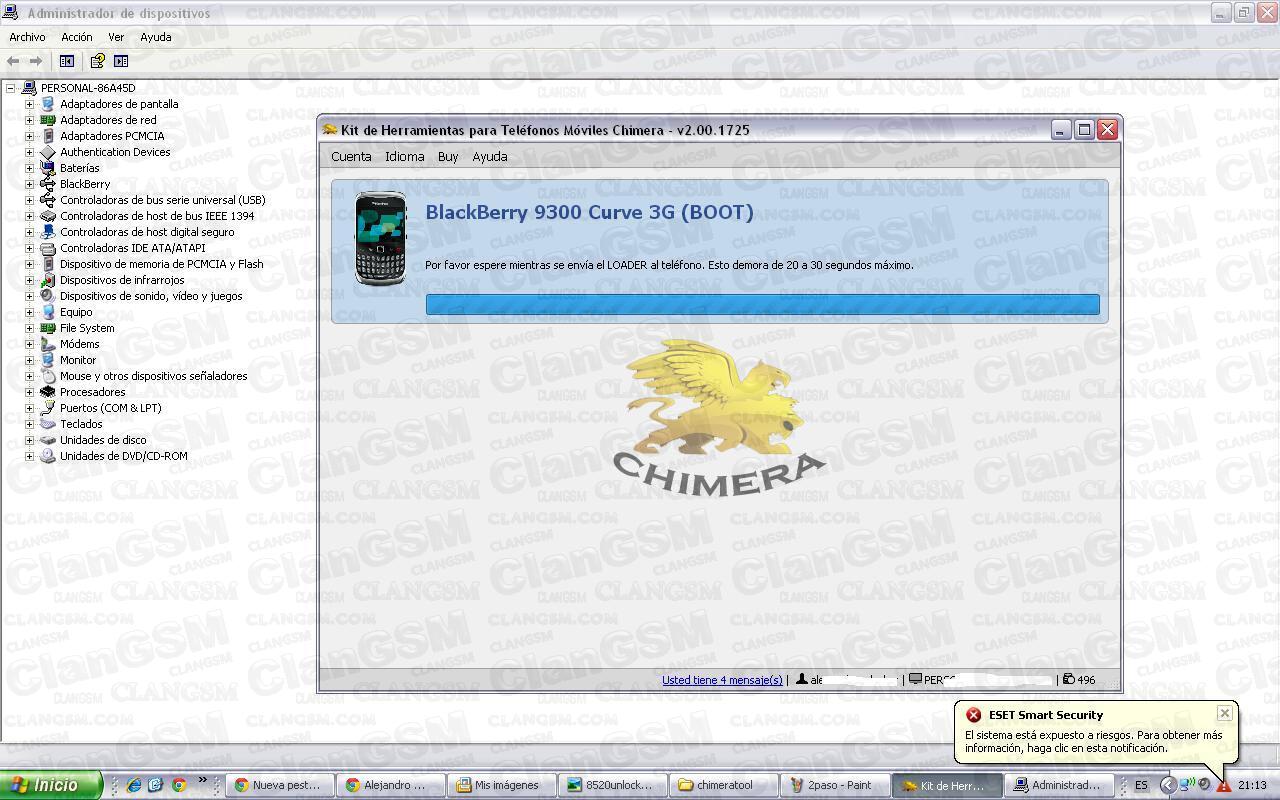
Task: Click the Help properties toolbar icon
Action: [97, 61]
